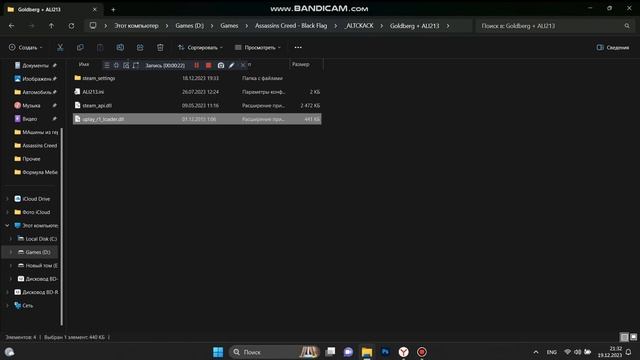
Task: Select the steam_api.dll file
Action: (x=197, y=105)
